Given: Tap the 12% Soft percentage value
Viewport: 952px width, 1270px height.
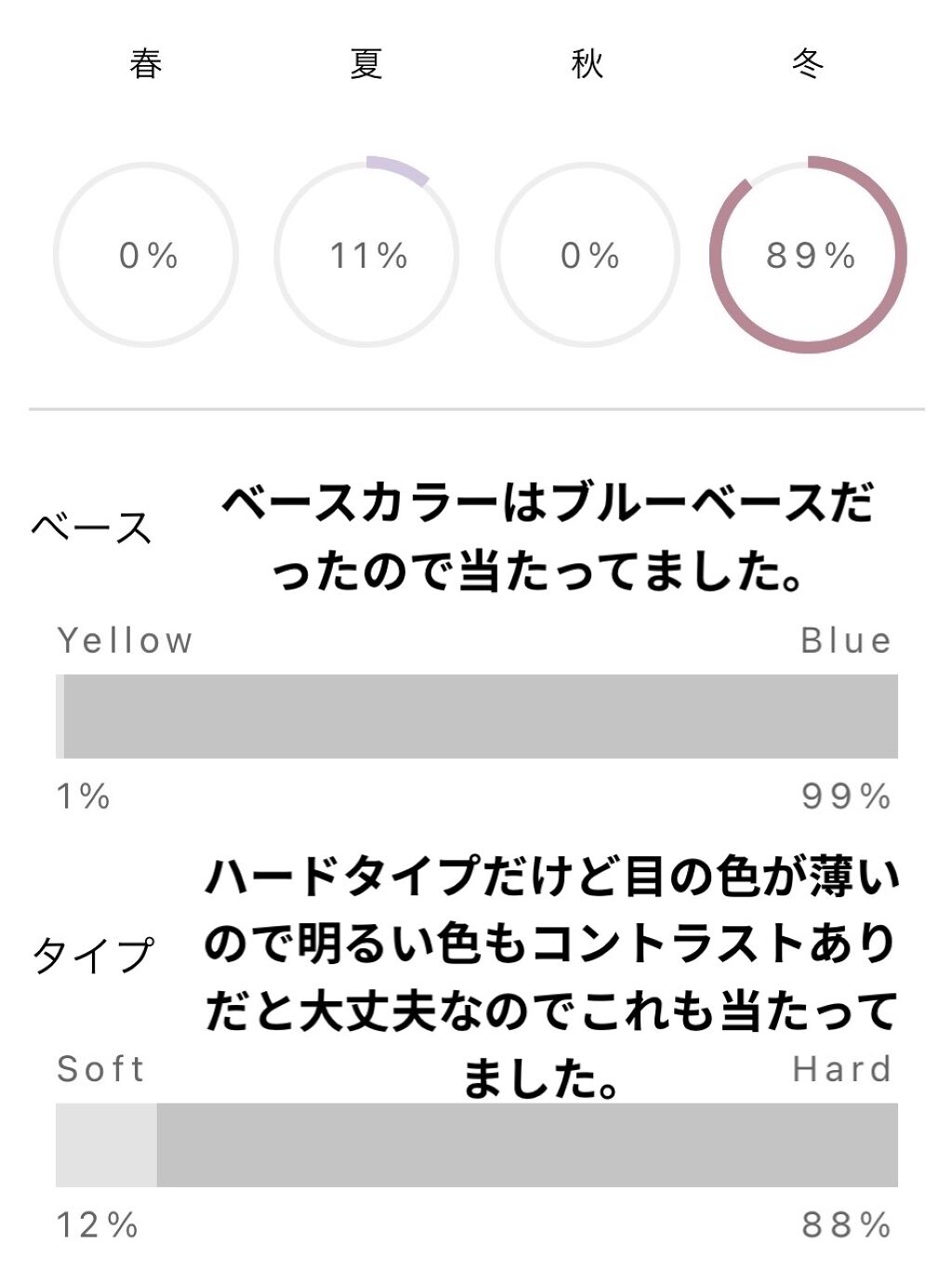Looking at the screenshot, I should [98, 1225].
